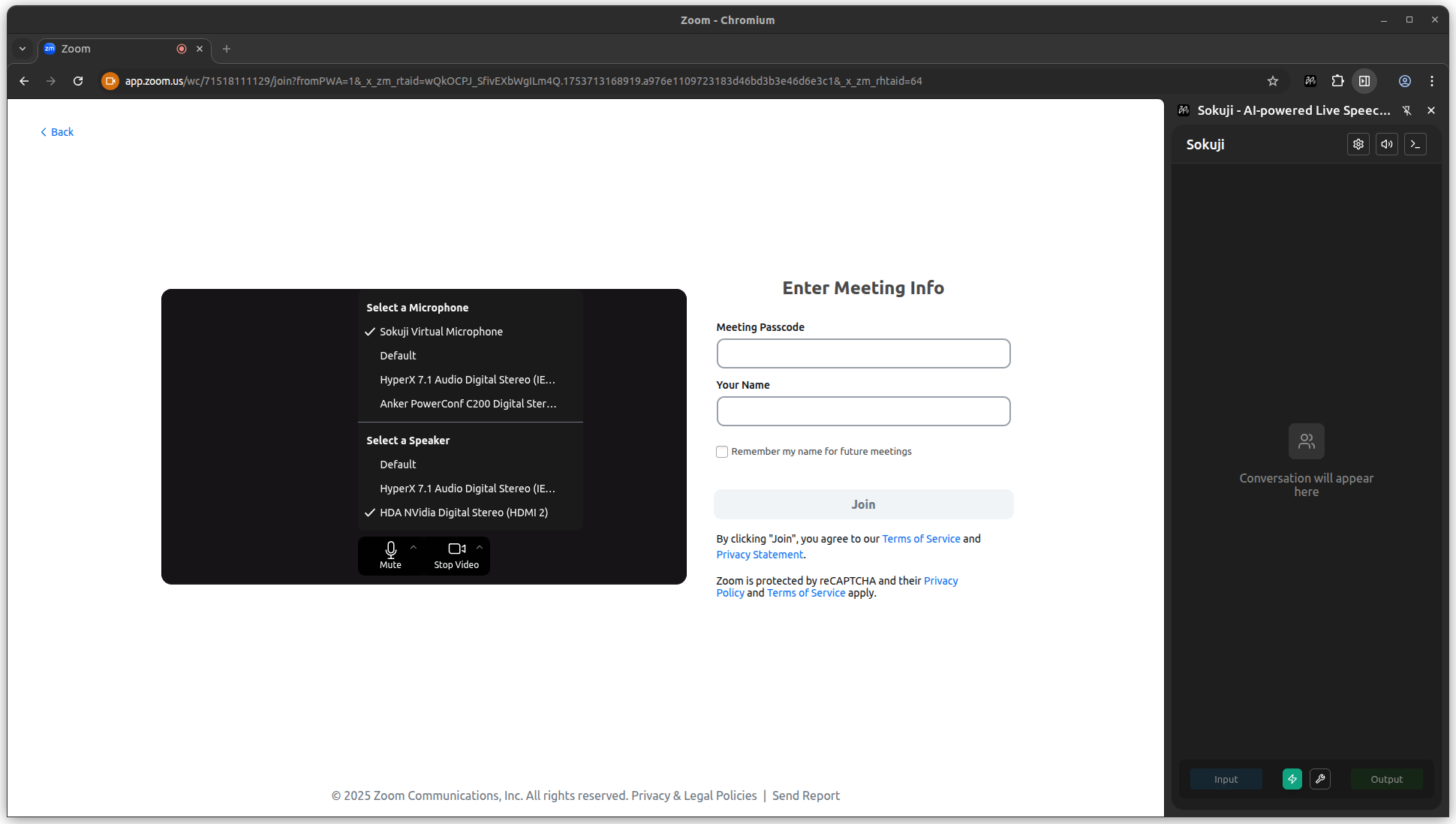This screenshot has width=1456, height=824.
Task: Open the Chromium profile icon
Action: 1405,81
